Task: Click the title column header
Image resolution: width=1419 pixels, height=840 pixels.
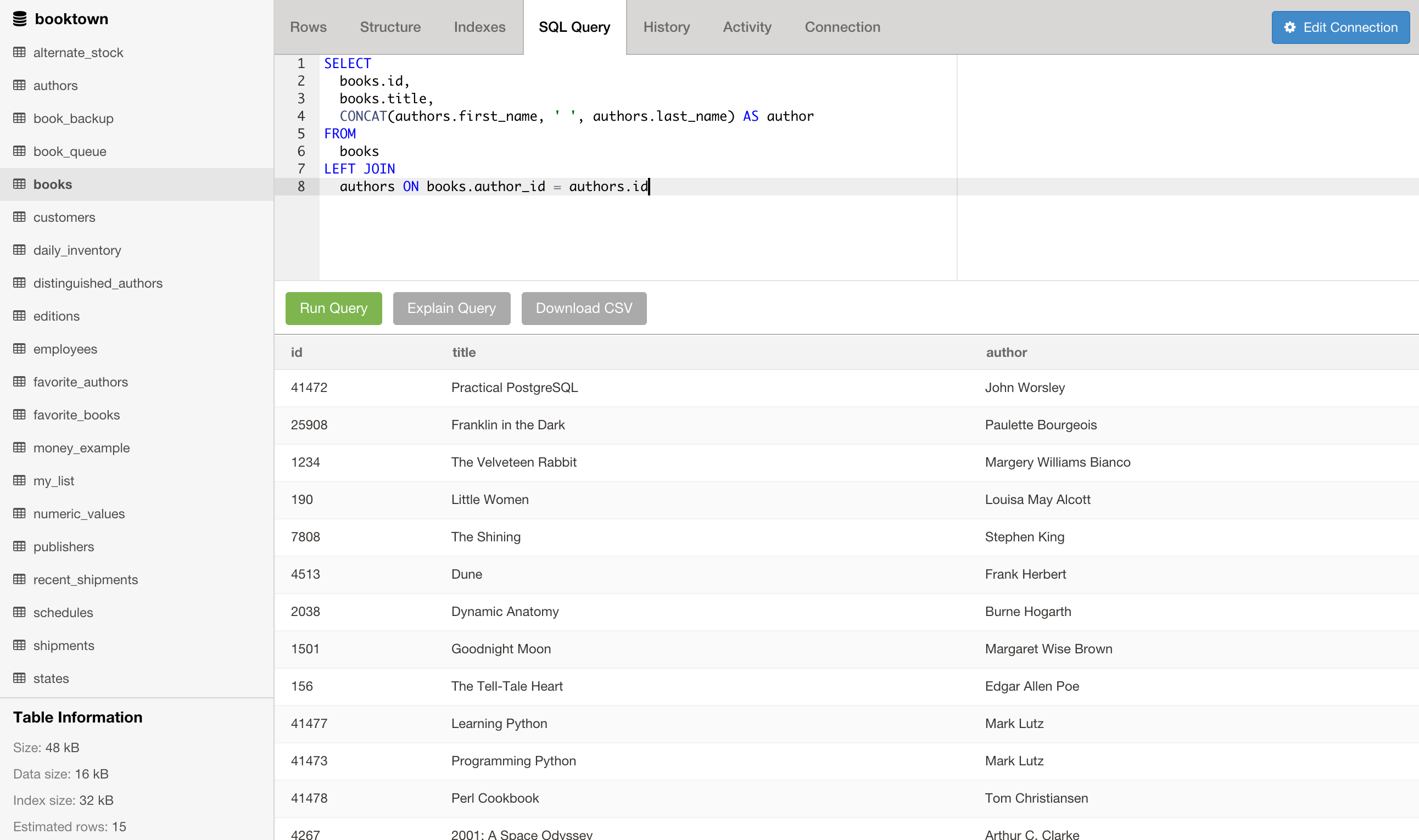Action: point(463,352)
